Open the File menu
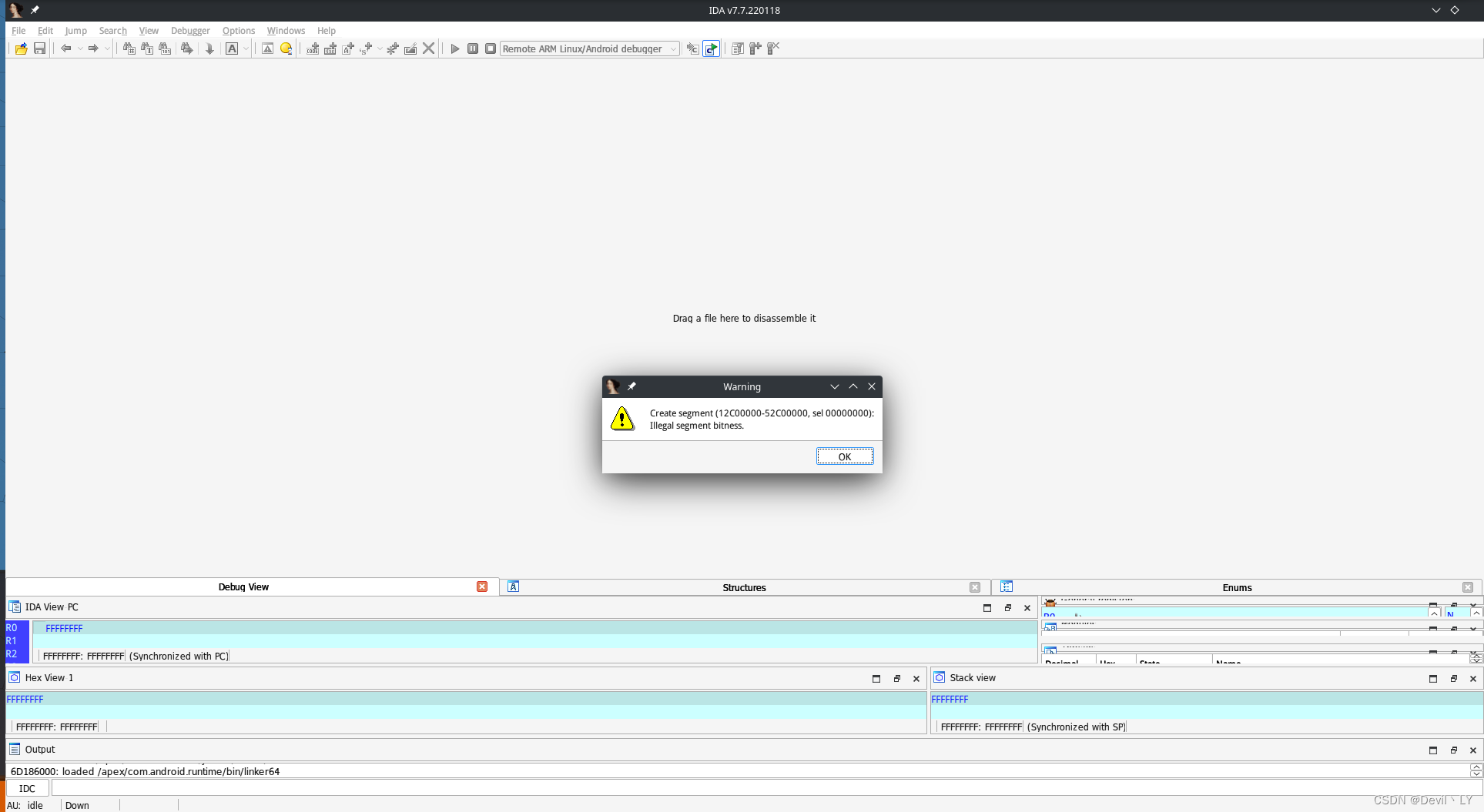1484x812 pixels. (18, 31)
